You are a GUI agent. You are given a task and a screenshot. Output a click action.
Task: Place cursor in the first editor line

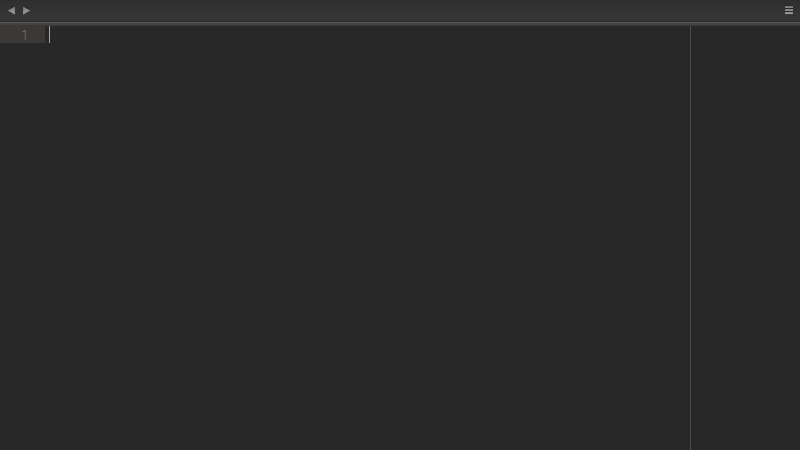coord(367,35)
